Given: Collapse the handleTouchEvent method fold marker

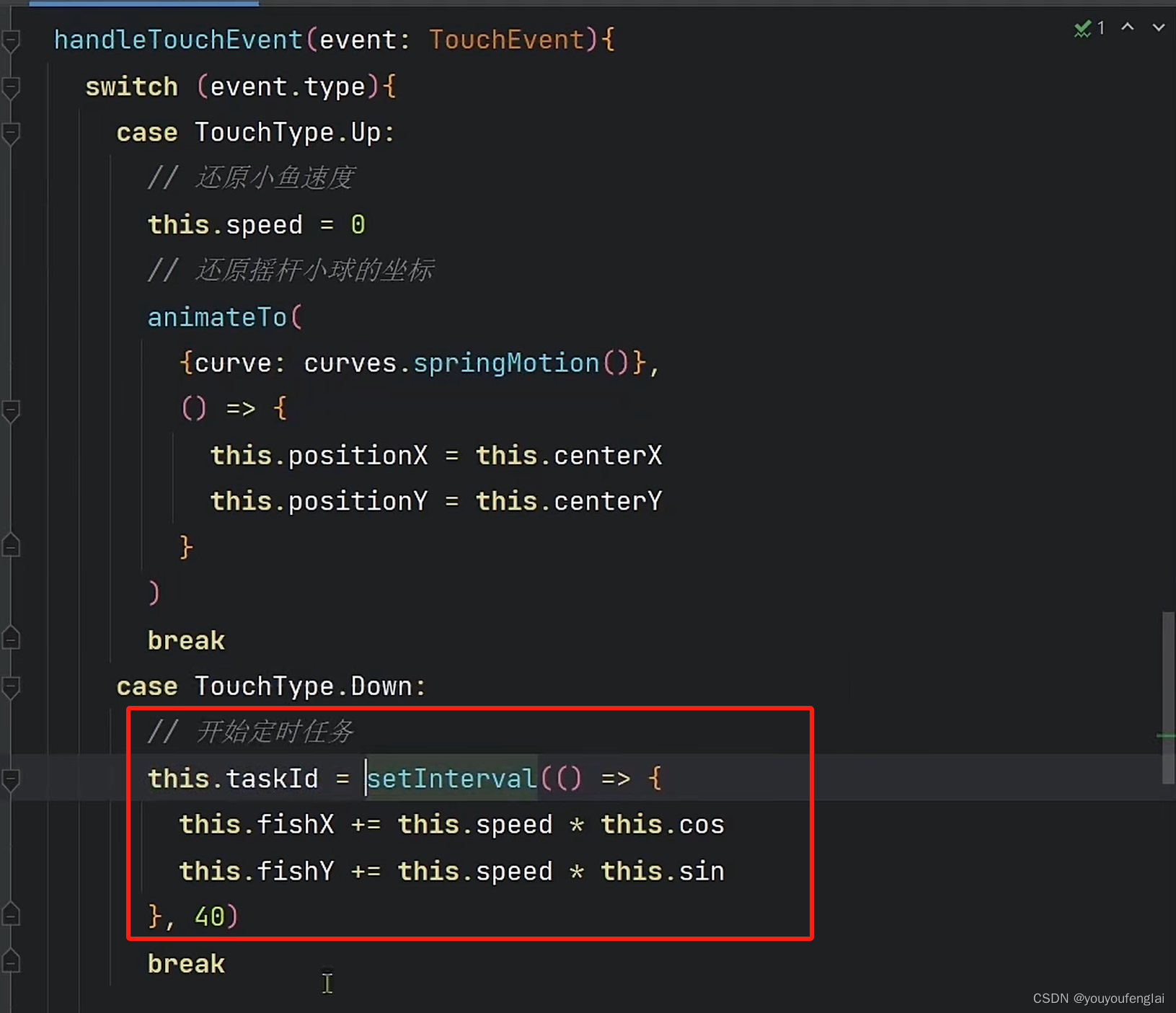Looking at the screenshot, I should 11,41.
